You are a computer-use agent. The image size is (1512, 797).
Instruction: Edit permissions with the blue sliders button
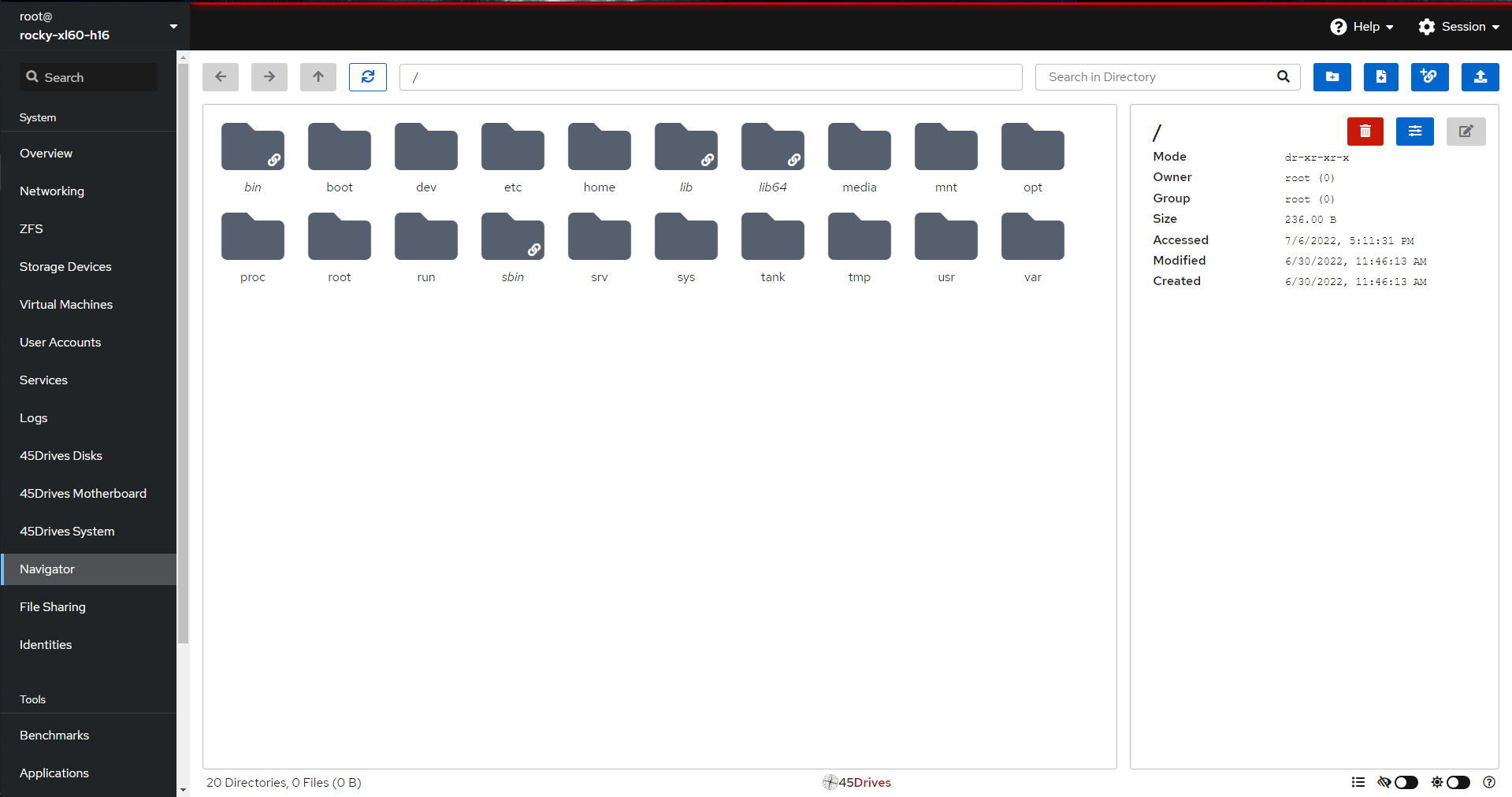pyautogui.click(x=1415, y=132)
